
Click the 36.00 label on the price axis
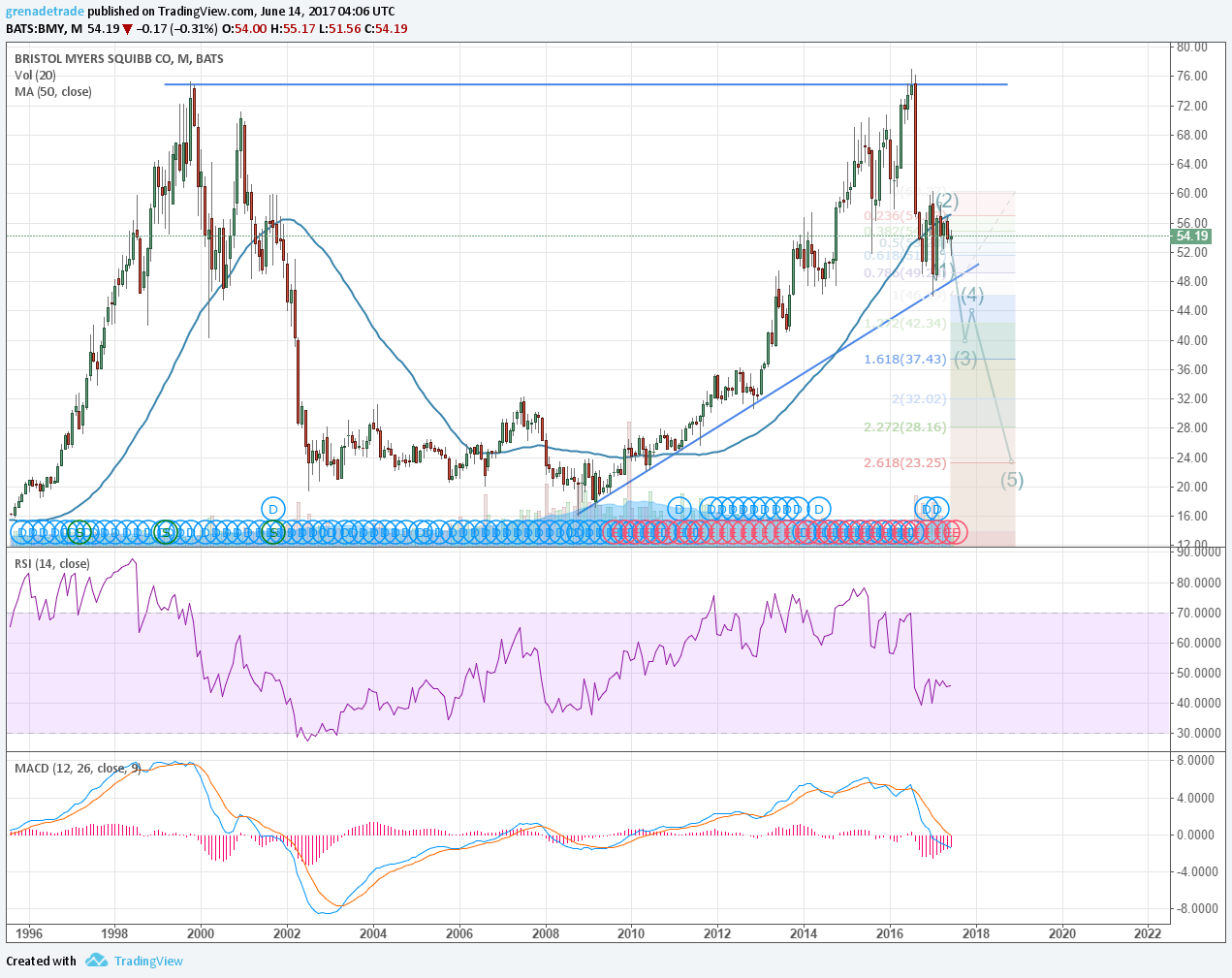pos(1191,369)
